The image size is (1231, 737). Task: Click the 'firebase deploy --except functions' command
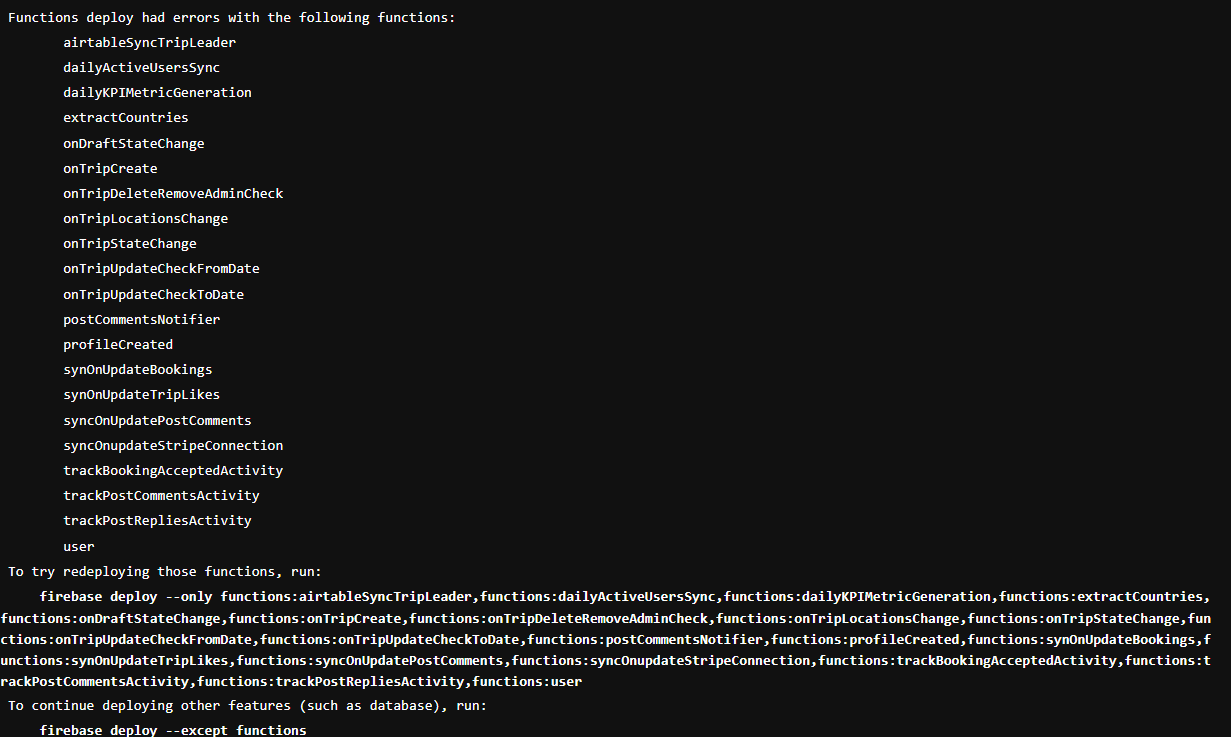point(173,730)
